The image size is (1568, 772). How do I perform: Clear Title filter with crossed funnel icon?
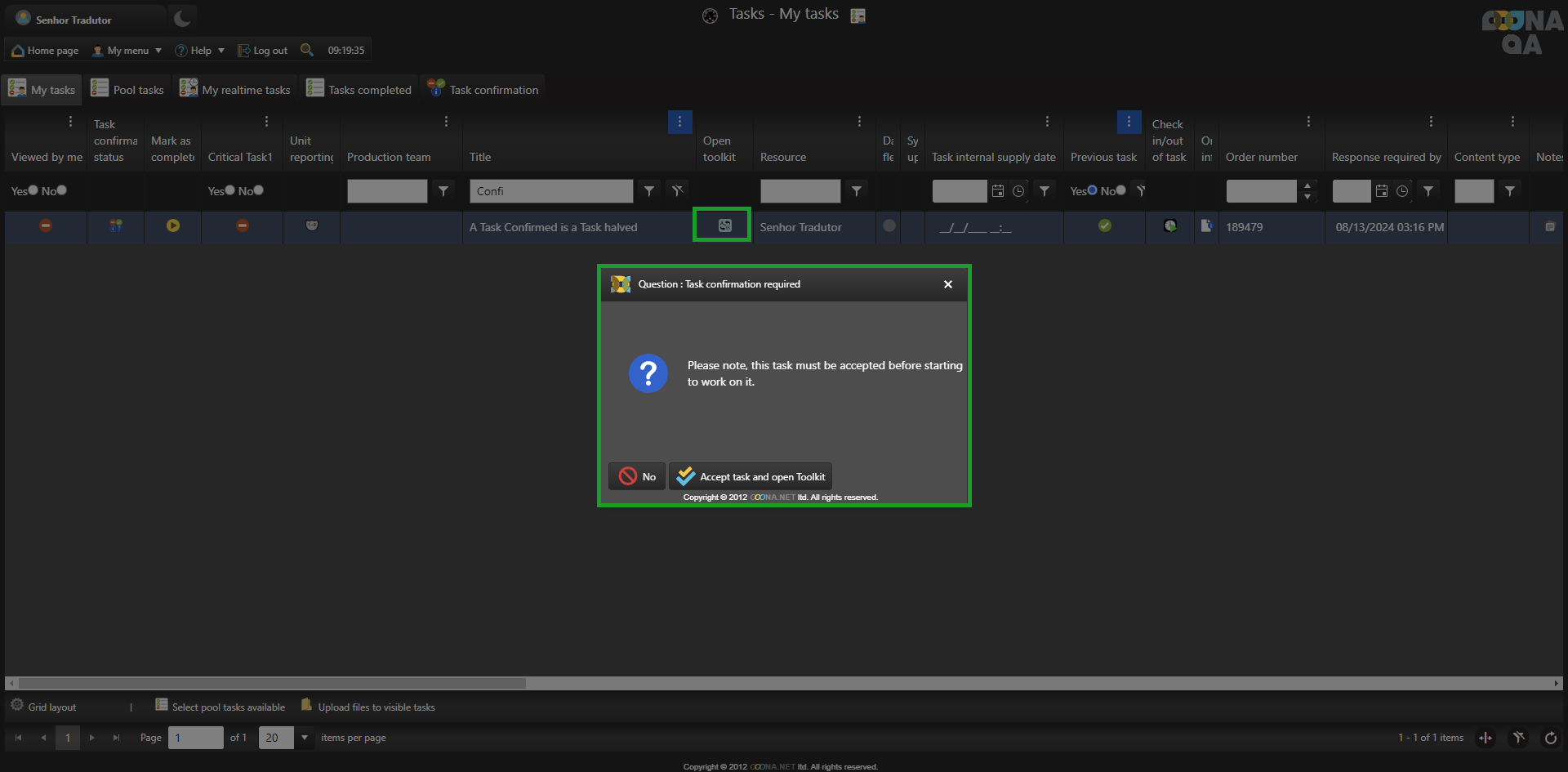point(677,191)
